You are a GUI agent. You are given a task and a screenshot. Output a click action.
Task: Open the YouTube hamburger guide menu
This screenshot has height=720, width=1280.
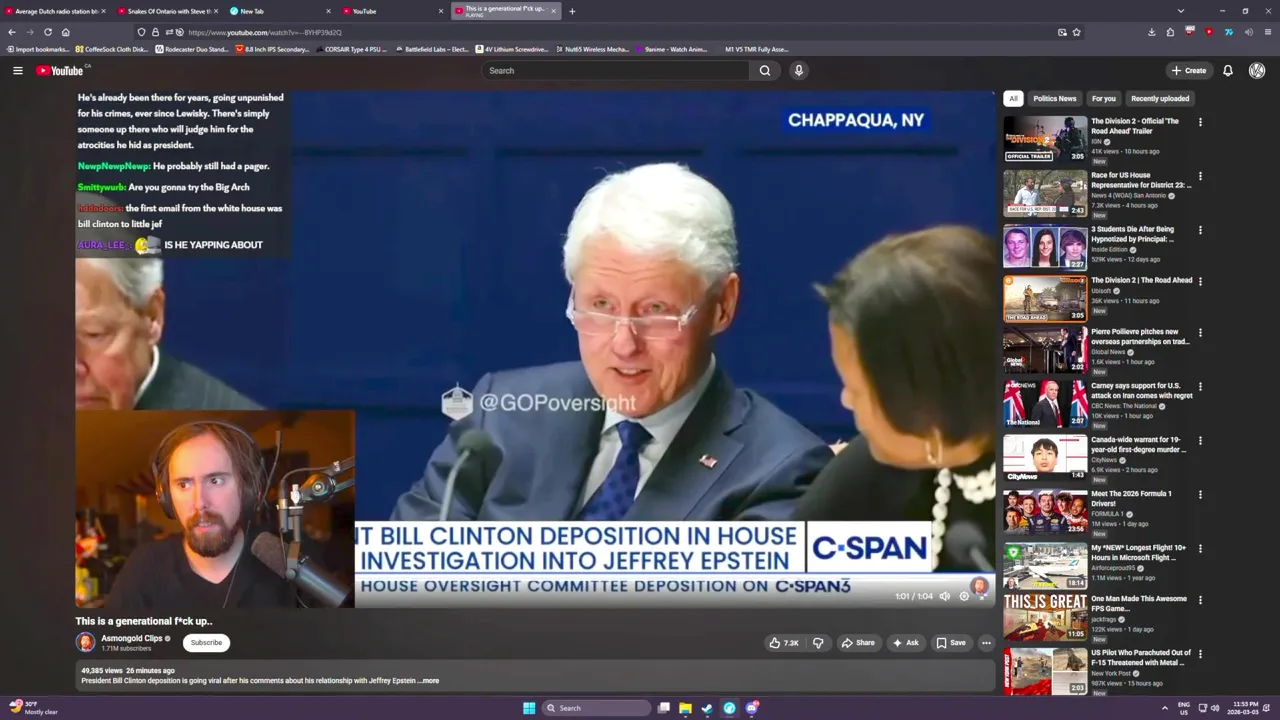17,70
